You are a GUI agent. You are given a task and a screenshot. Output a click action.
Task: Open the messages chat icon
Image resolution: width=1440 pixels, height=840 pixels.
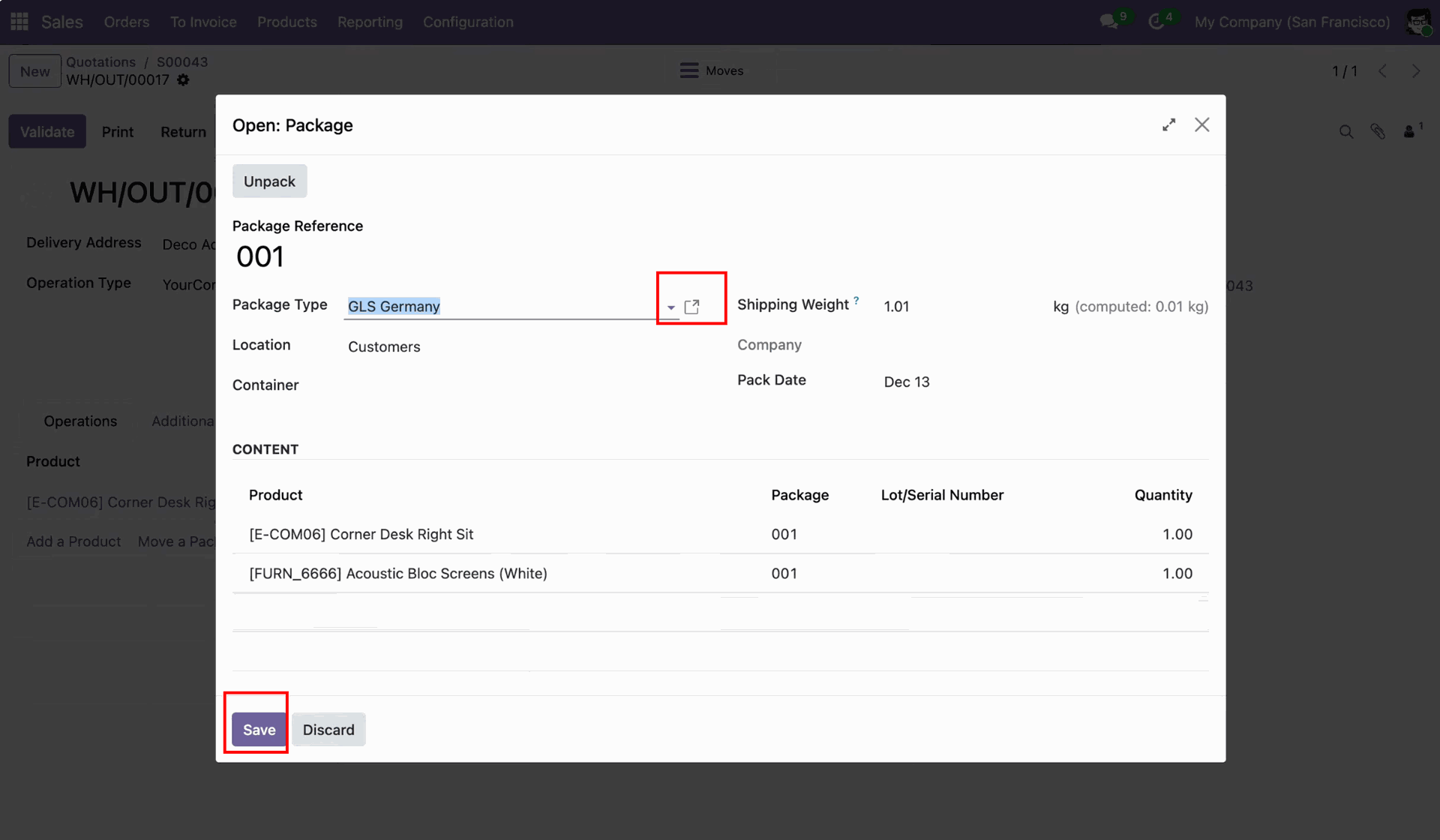click(x=1108, y=22)
